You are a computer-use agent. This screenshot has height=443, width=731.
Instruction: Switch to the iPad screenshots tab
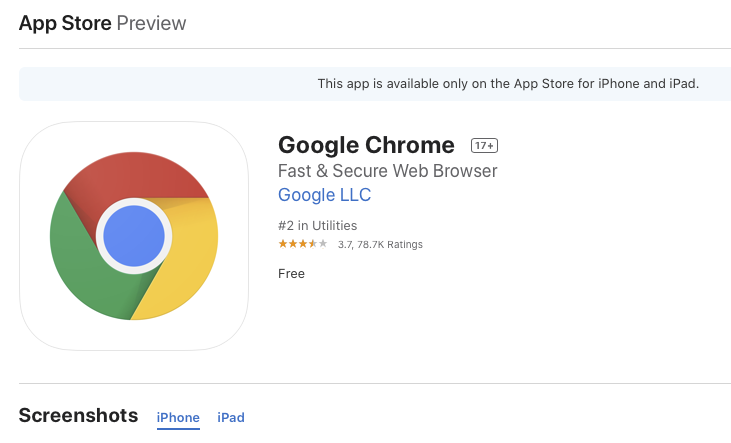pyautogui.click(x=231, y=417)
